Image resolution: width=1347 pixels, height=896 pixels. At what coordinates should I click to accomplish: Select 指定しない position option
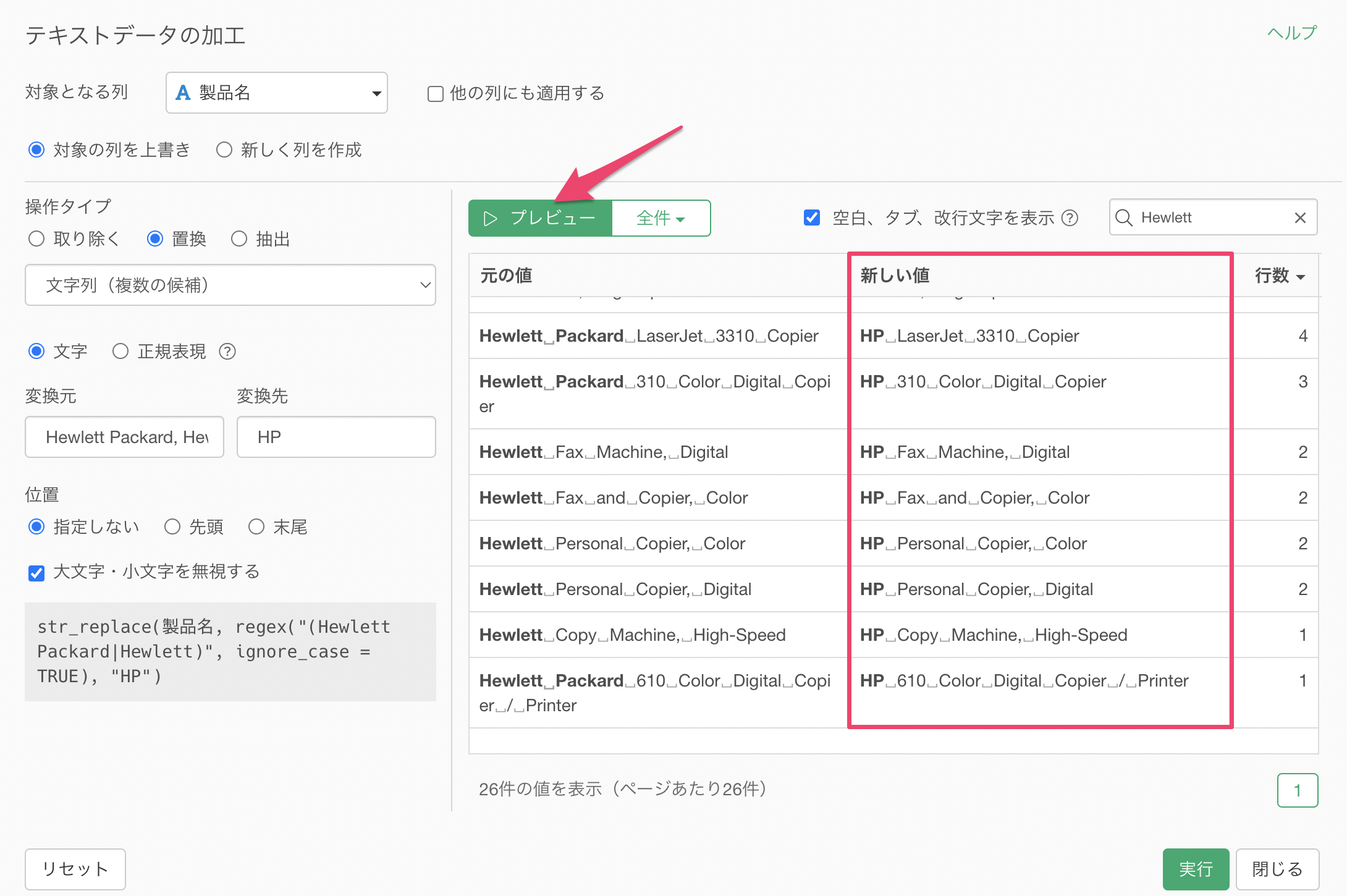click(x=36, y=526)
